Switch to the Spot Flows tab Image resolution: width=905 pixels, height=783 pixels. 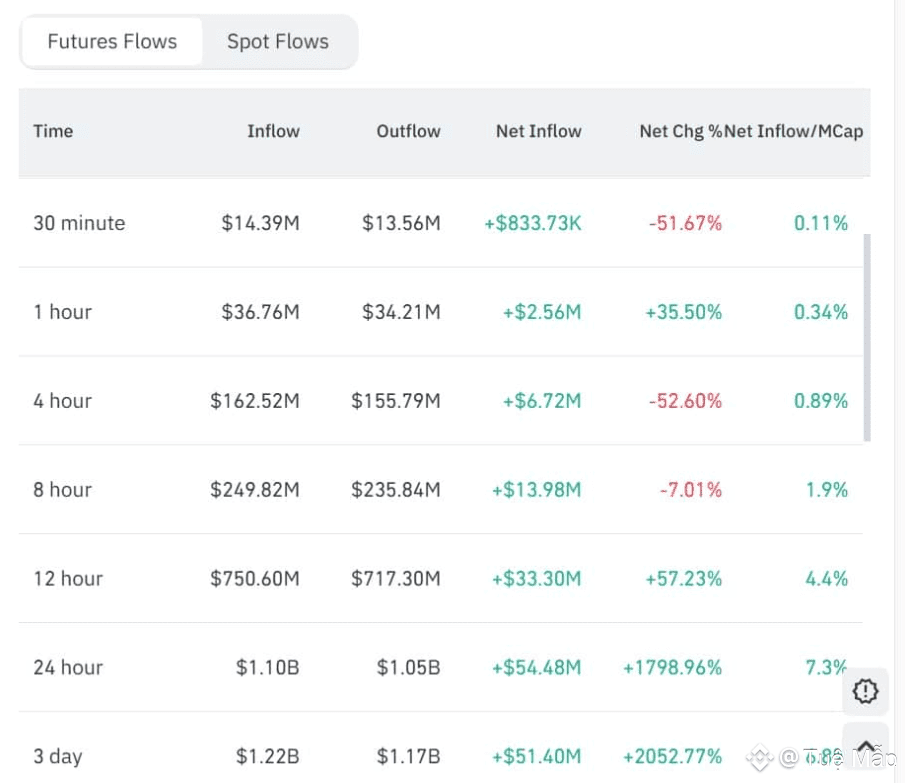point(278,42)
